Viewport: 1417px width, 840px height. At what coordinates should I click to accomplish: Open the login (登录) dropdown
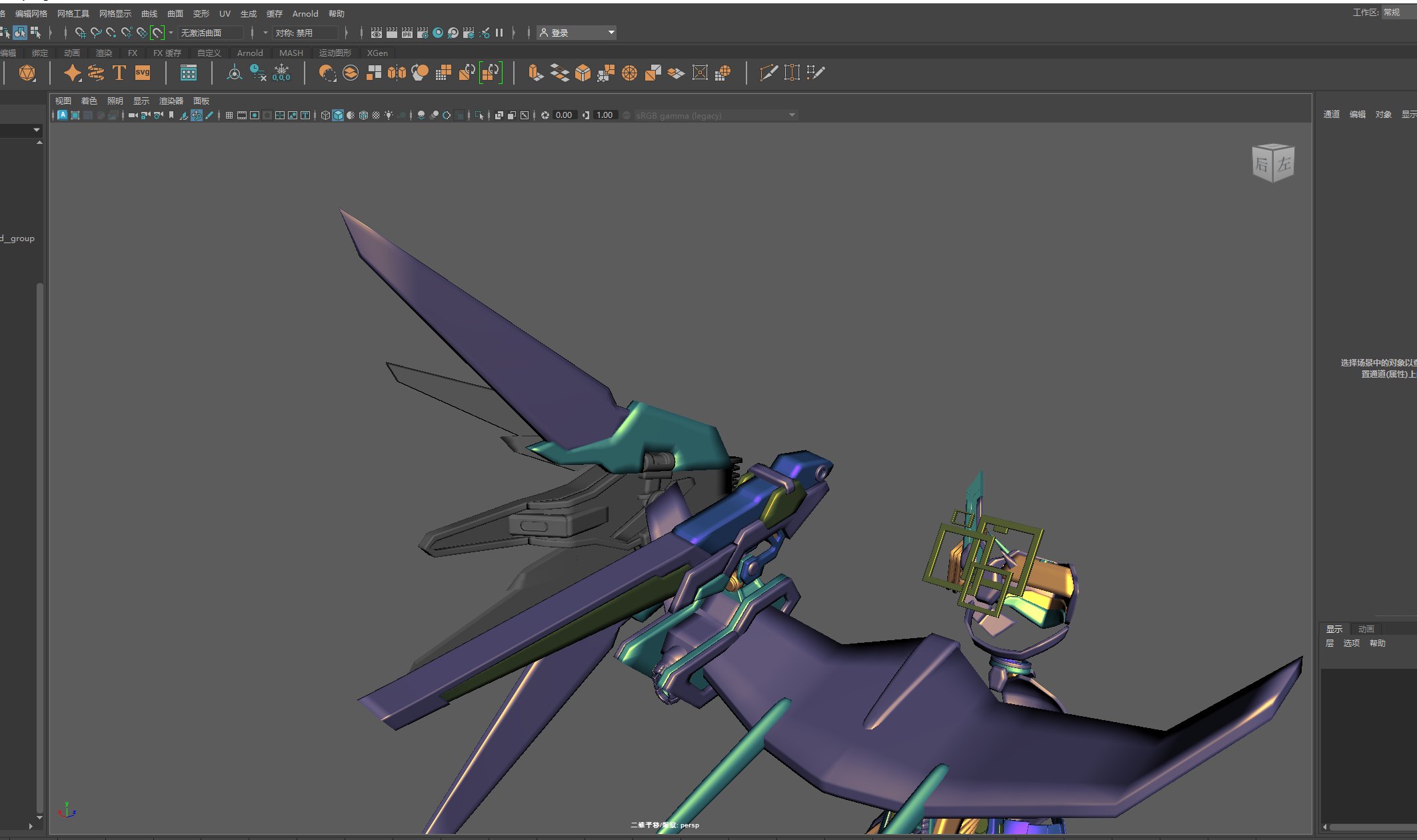point(577,33)
